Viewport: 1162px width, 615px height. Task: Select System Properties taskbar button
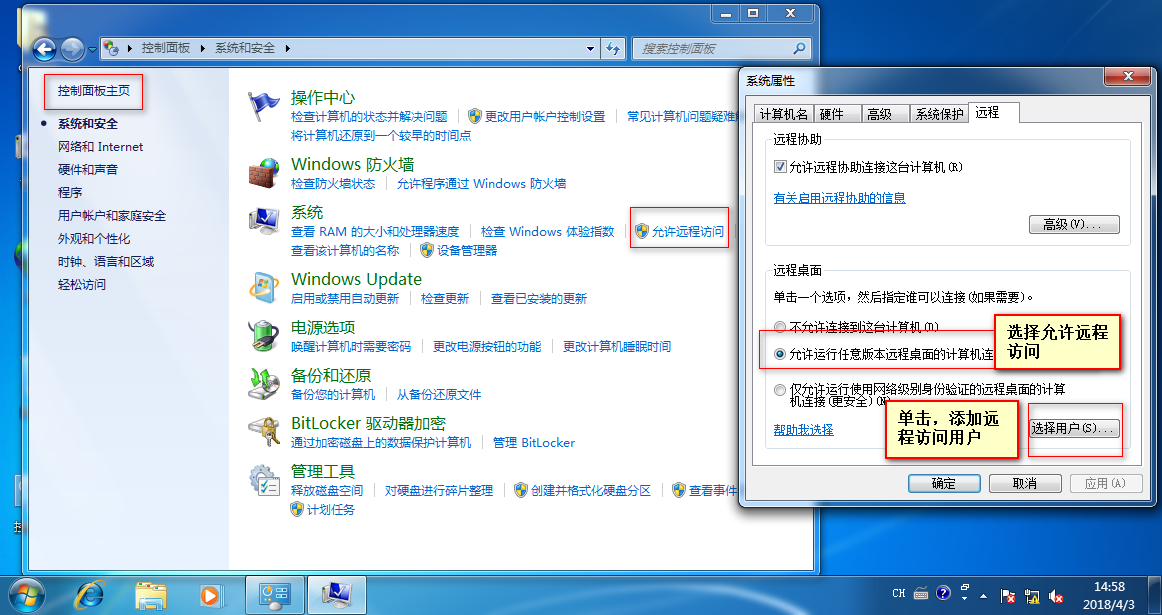pos(336,595)
